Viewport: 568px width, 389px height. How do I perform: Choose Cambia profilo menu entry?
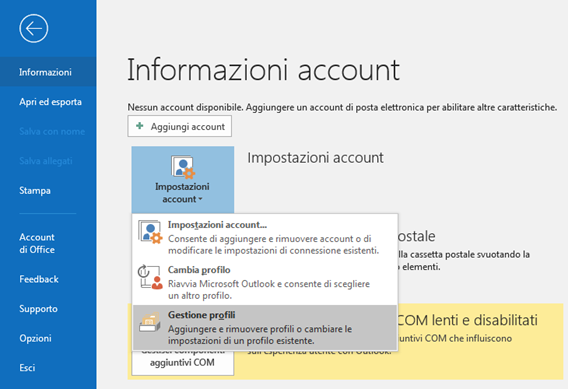265,282
